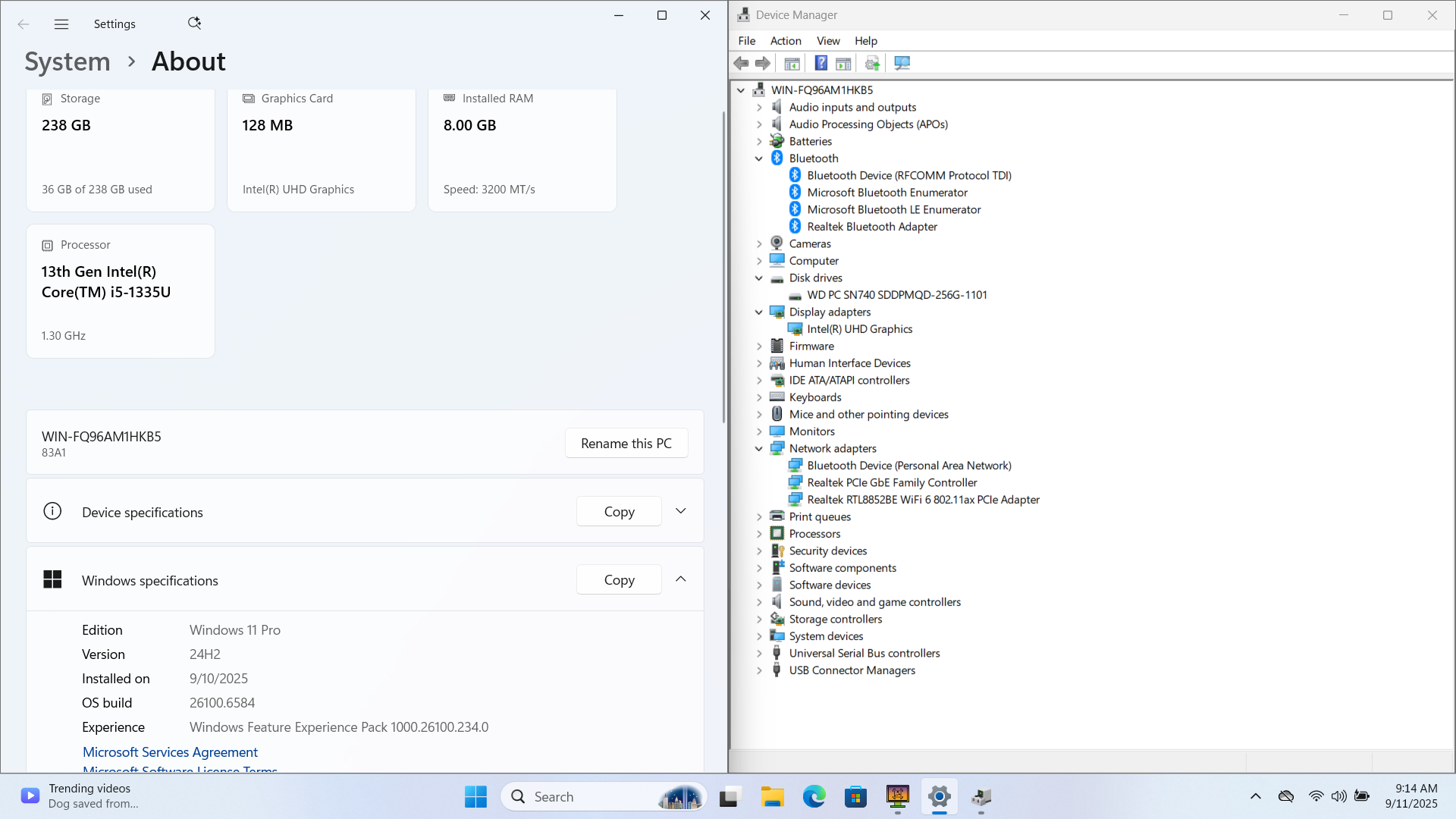
Task: Open Microsoft Store from the taskbar
Action: pyautogui.click(x=855, y=797)
